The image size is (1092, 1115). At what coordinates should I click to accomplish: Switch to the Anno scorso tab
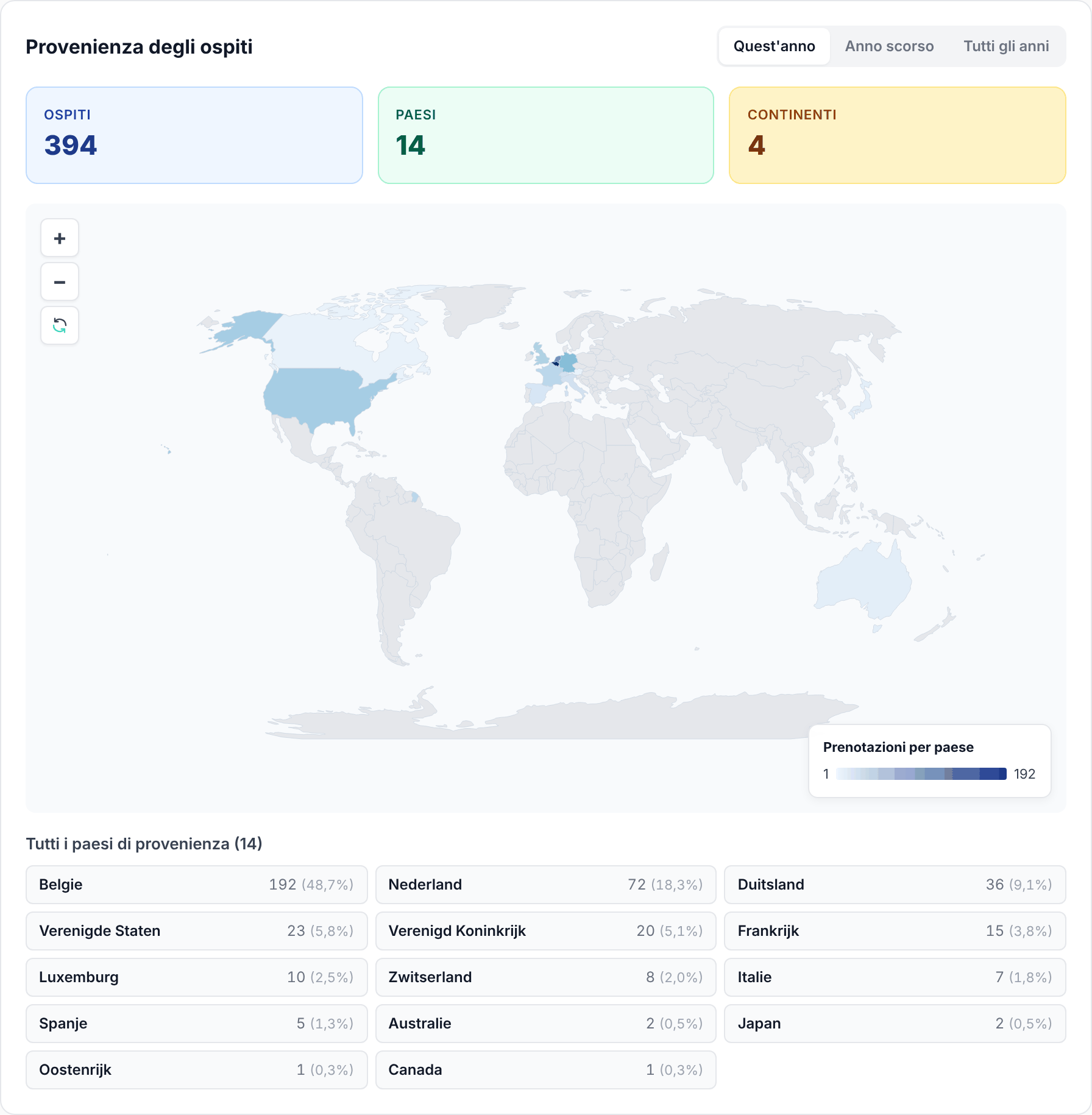point(889,46)
